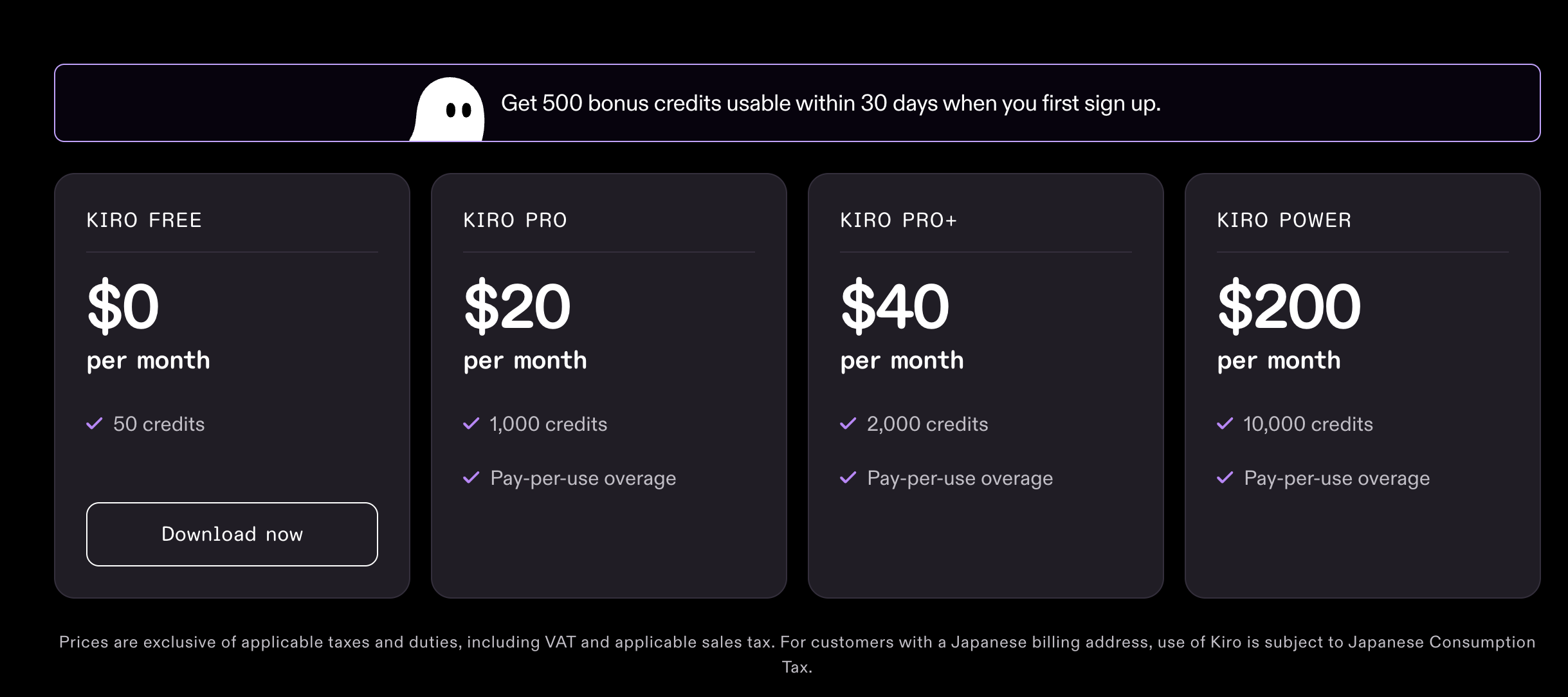The image size is (1568, 697).
Task: Select the KIRO PRO+ plan heading
Action: click(x=898, y=221)
